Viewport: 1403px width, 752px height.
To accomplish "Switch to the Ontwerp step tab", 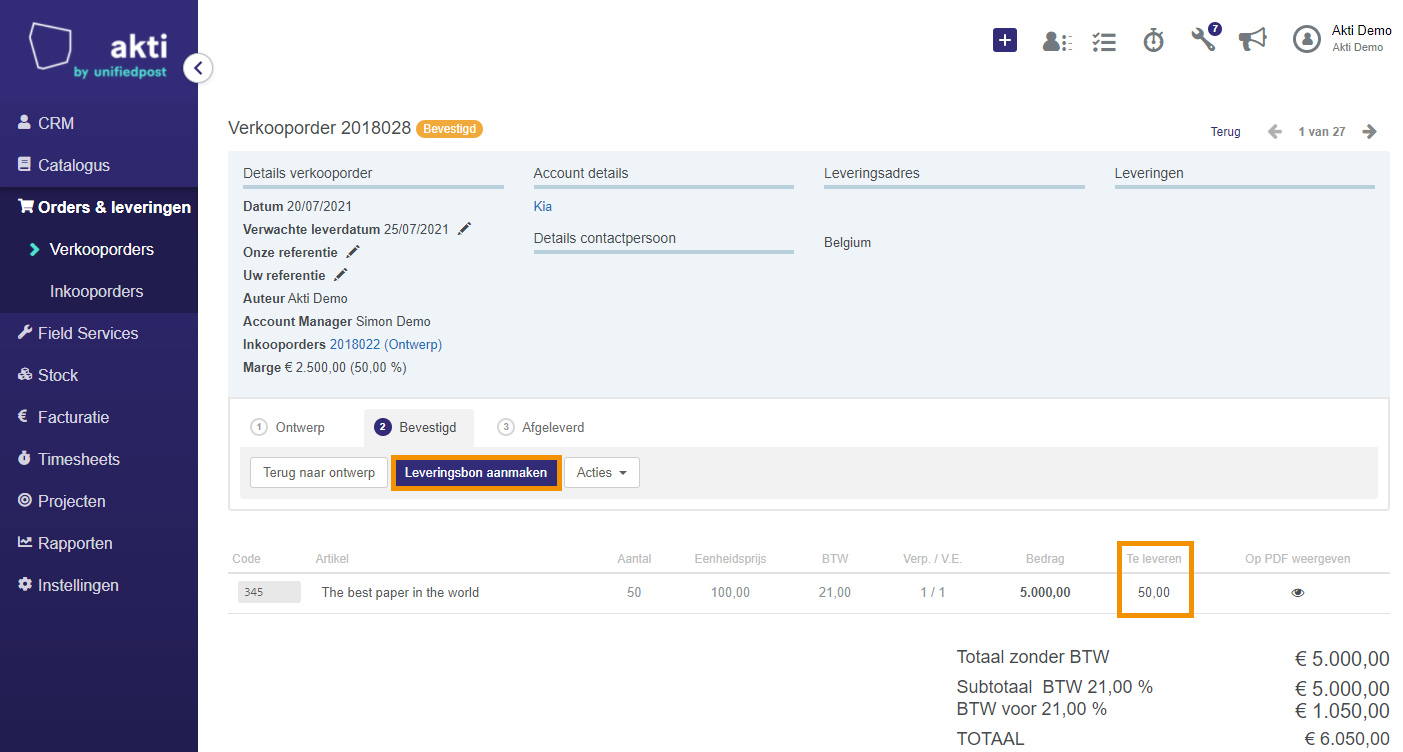I will click(x=288, y=427).
